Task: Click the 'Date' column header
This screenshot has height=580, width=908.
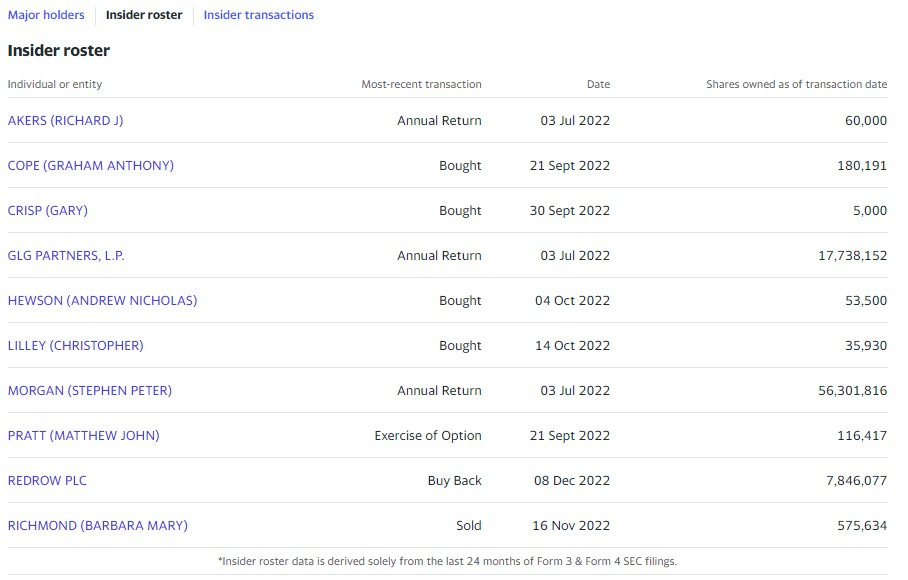Action: (x=598, y=84)
